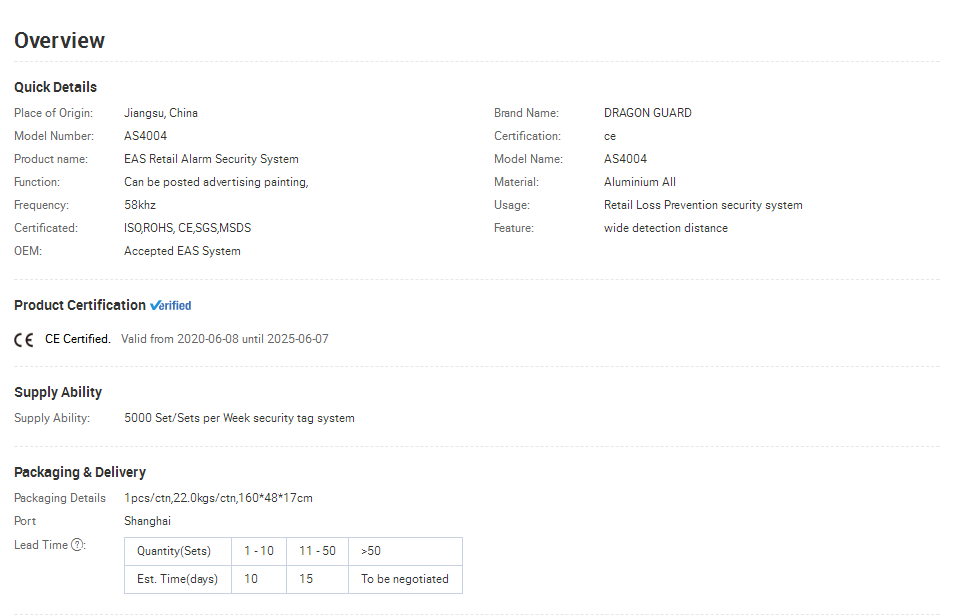This screenshot has width=953, height=616.
Task: Click the CE mark certification icon
Action: [24, 340]
